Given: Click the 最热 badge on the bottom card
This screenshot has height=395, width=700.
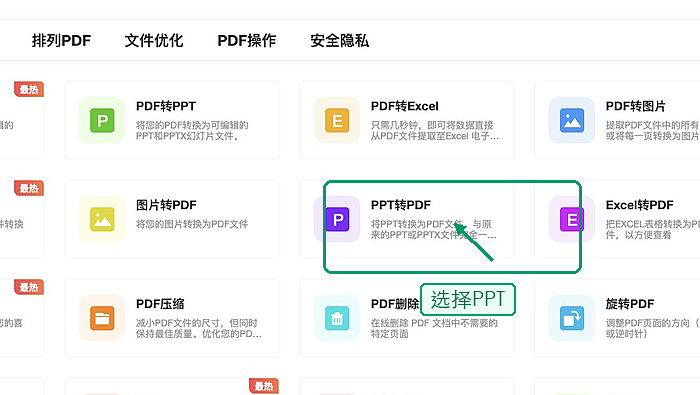Looking at the screenshot, I should point(264,386).
